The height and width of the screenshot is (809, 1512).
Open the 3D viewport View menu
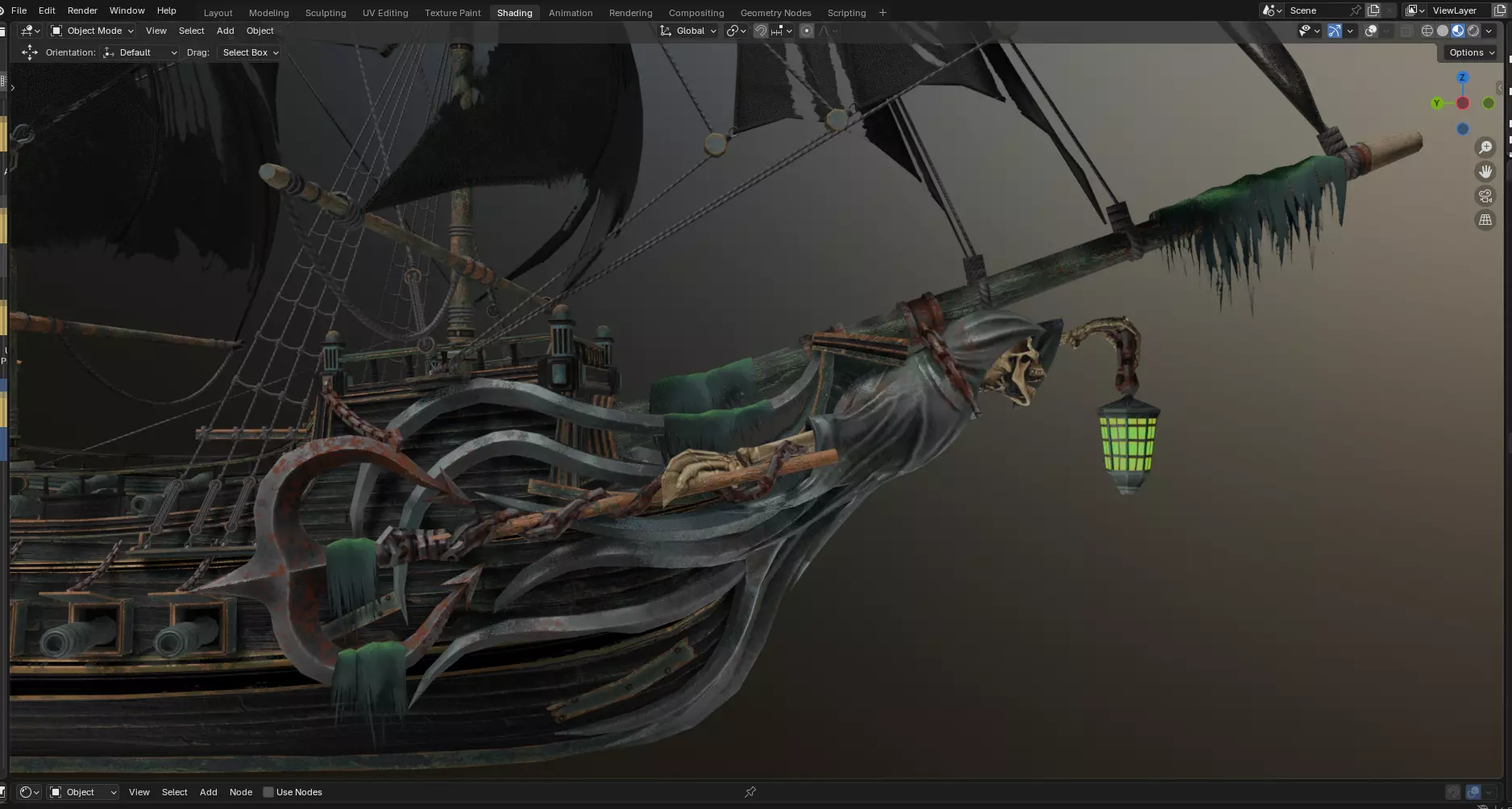156,31
